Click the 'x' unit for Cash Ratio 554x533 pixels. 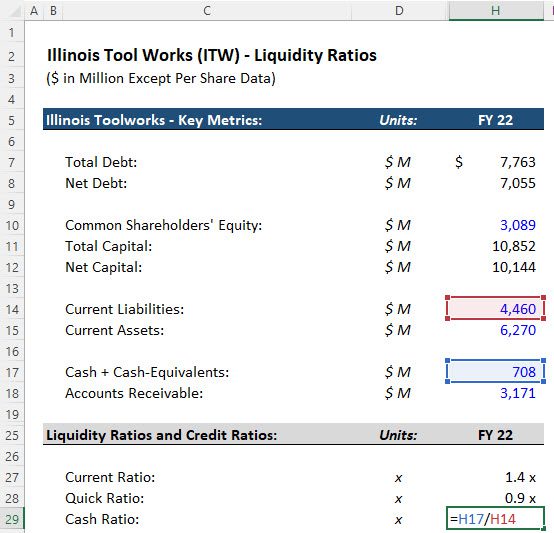(398, 520)
